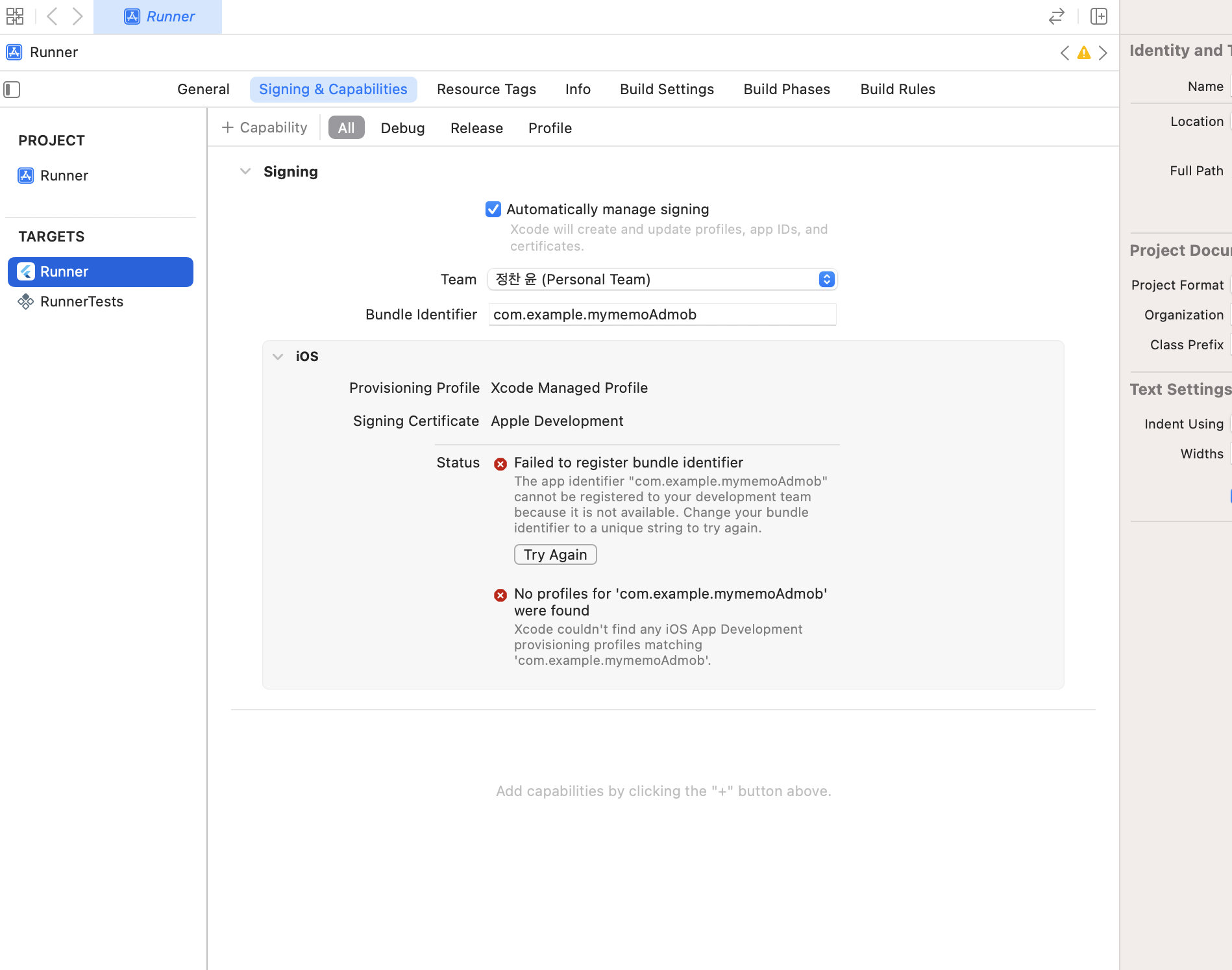The width and height of the screenshot is (1232, 970).
Task: Go forward with the navigation arrow
Action: pyautogui.click(x=77, y=16)
